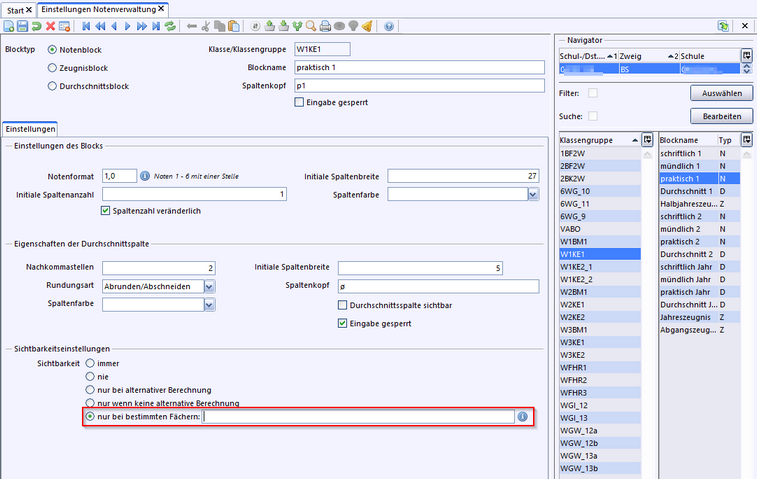Screen dimensions: 757x479
Task: Click the Auswählen button
Action: (721, 93)
